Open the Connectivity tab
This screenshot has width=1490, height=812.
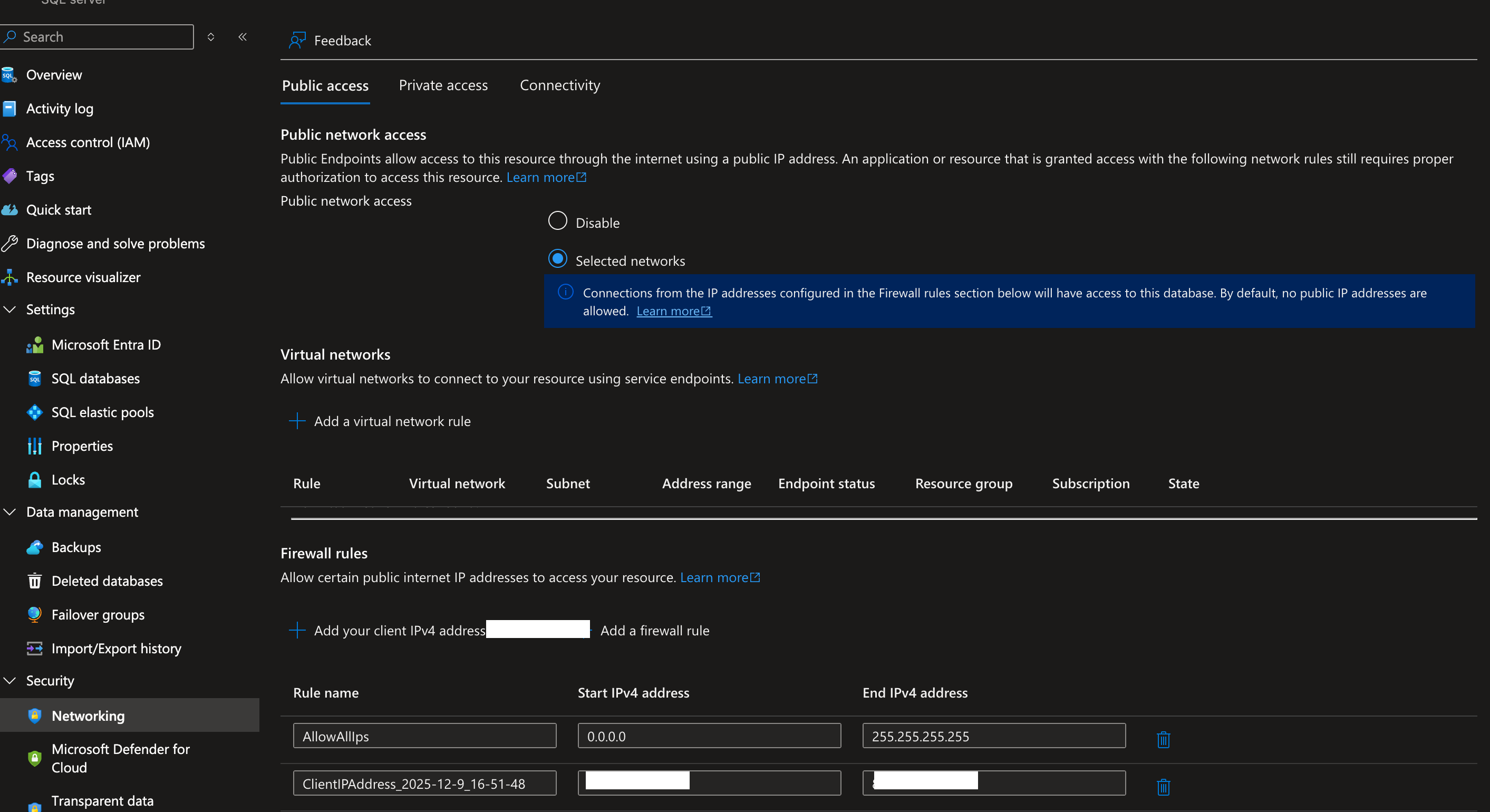tap(559, 85)
